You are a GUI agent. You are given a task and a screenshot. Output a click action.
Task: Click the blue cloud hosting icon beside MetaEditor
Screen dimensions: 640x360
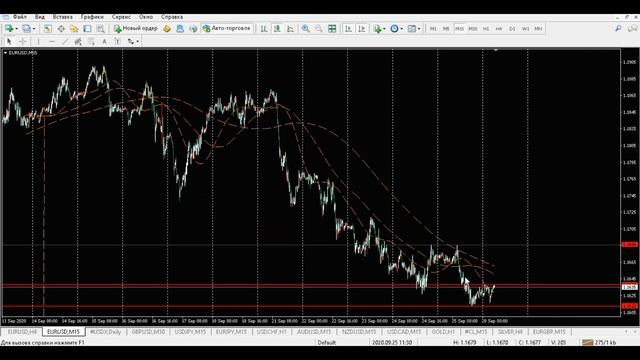pyautogui.click(x=180, y=29)
